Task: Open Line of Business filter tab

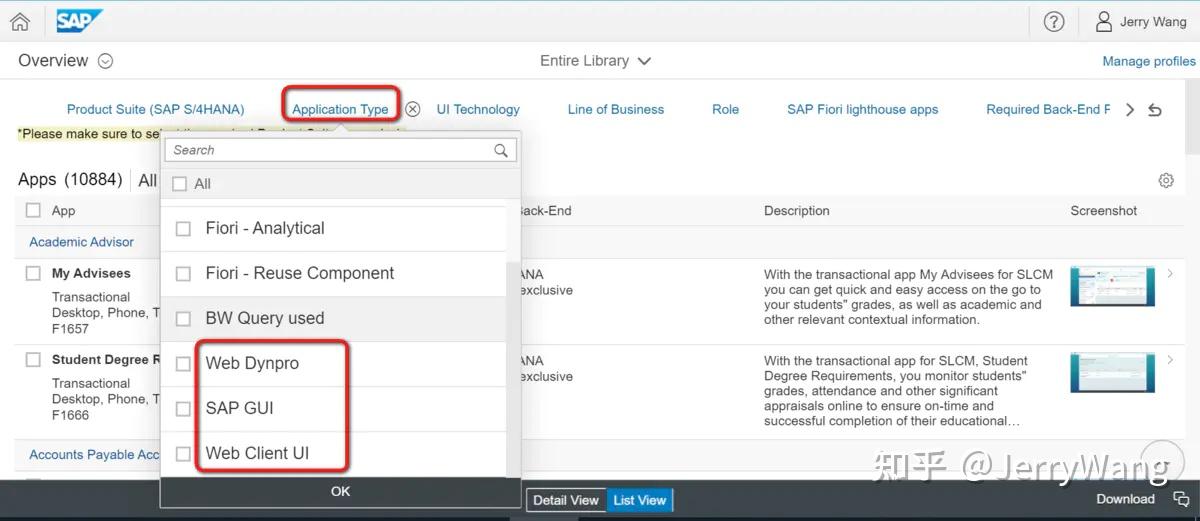Action: (x=616, y=109)
